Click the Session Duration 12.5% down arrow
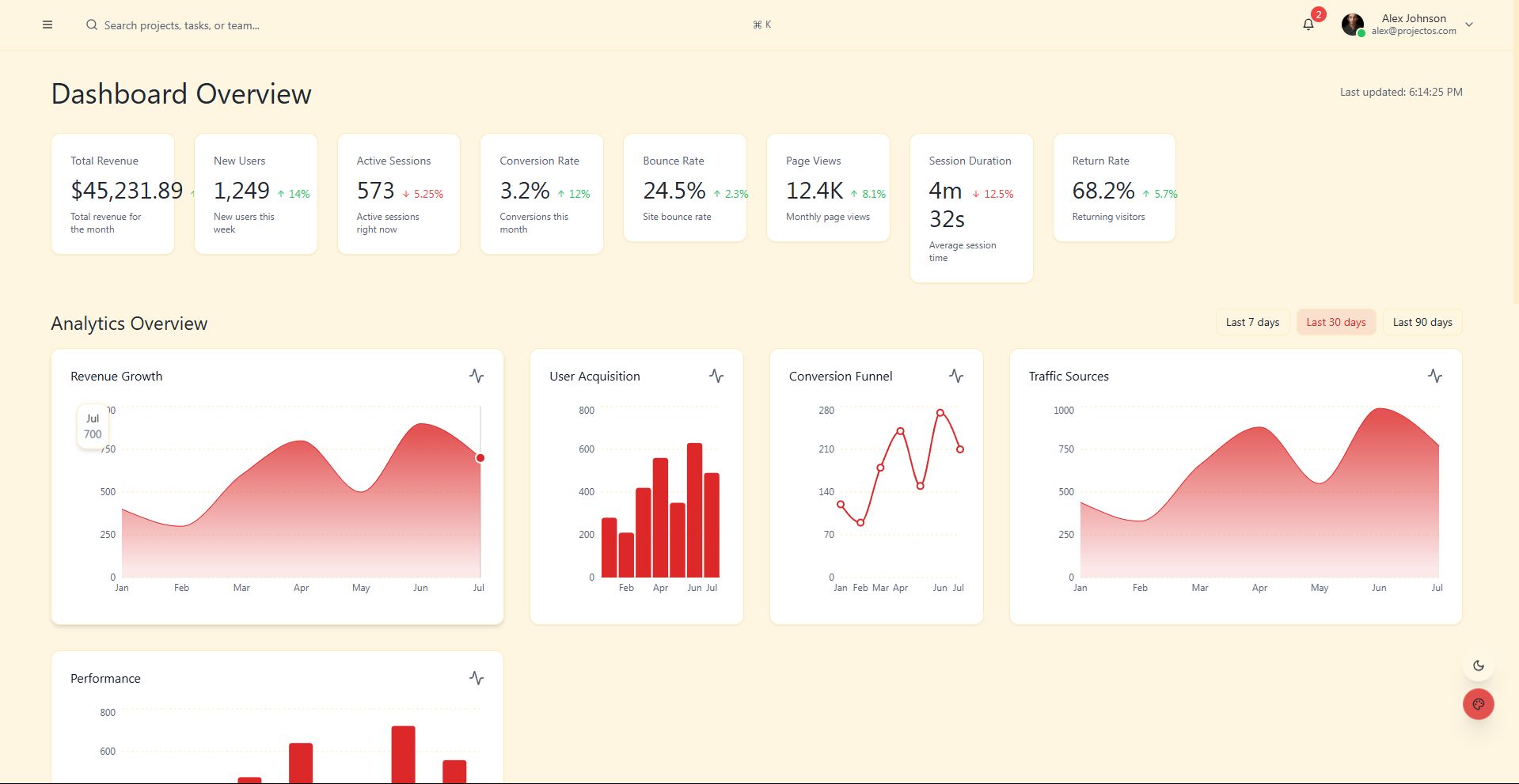Image resolution: width=1519 pixels, height=784 pixels. click(976, 194)
